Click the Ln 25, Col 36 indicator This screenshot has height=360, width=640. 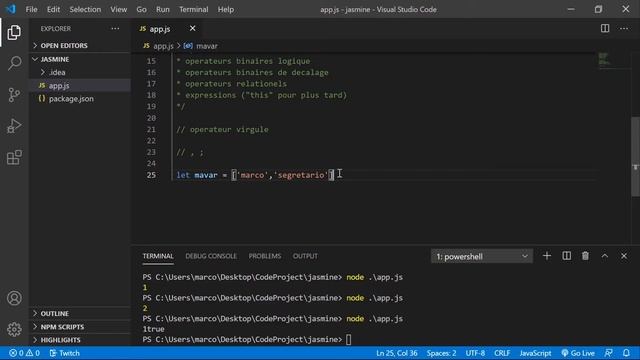[397, 353]
